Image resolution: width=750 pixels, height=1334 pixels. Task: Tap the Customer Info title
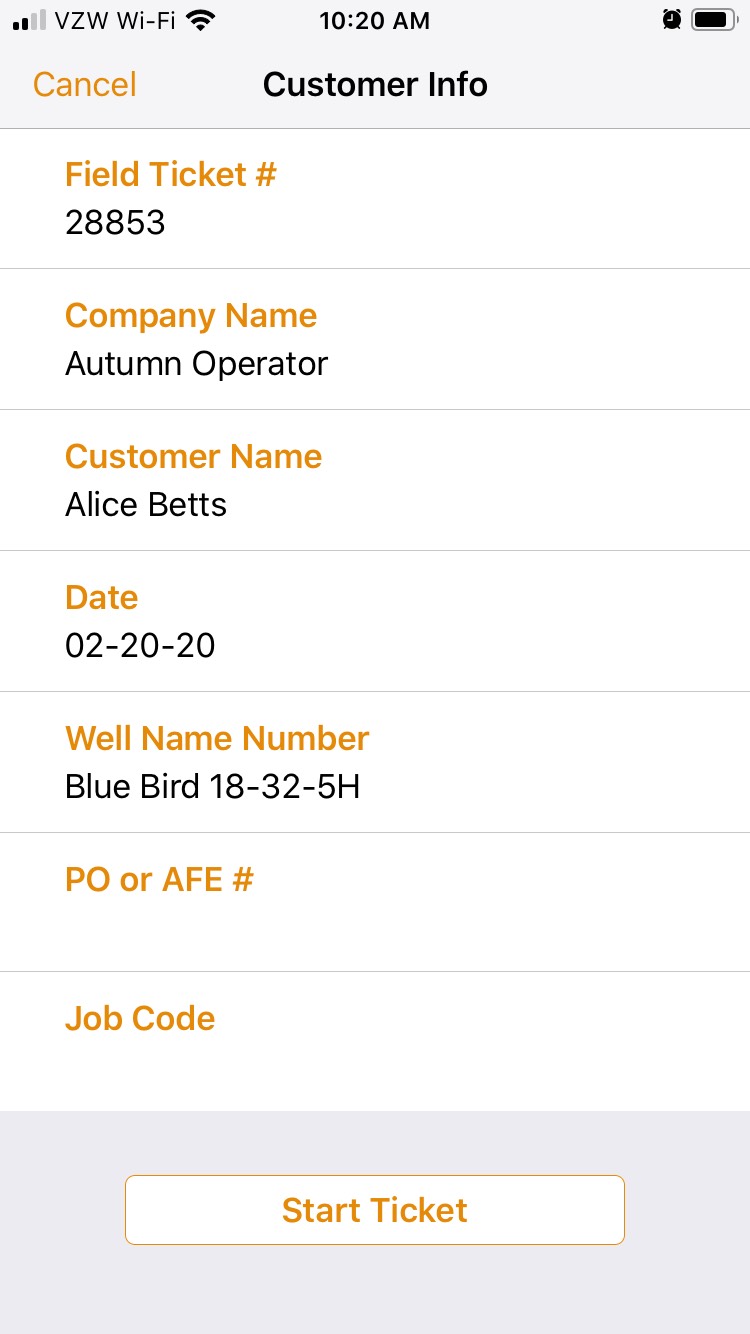375,85
